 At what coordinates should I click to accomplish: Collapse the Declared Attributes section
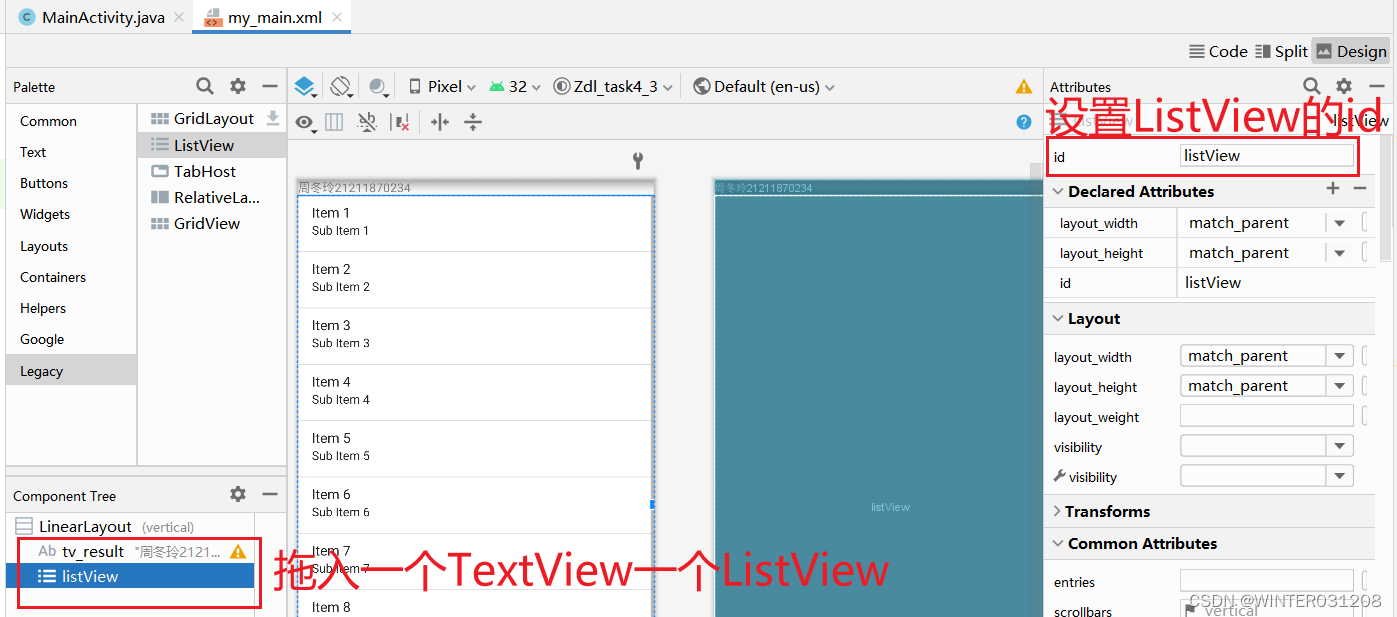[1059, 191]
